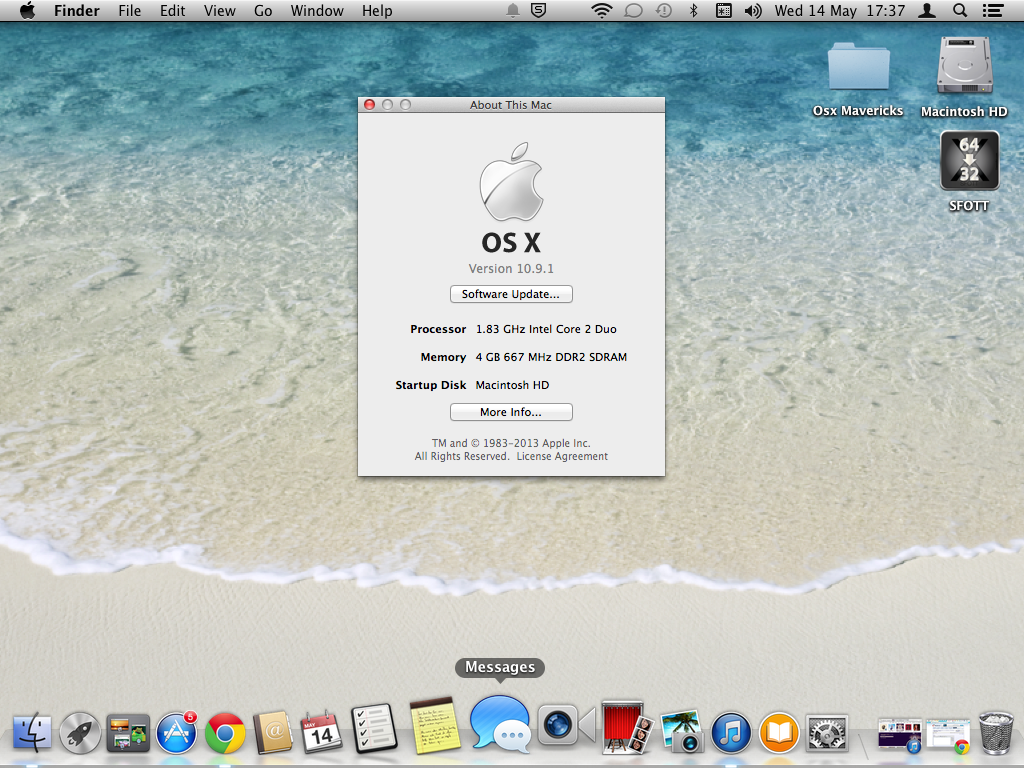
Task: Open iPhoto from the Dock
Action: click(x=681, y=731)
